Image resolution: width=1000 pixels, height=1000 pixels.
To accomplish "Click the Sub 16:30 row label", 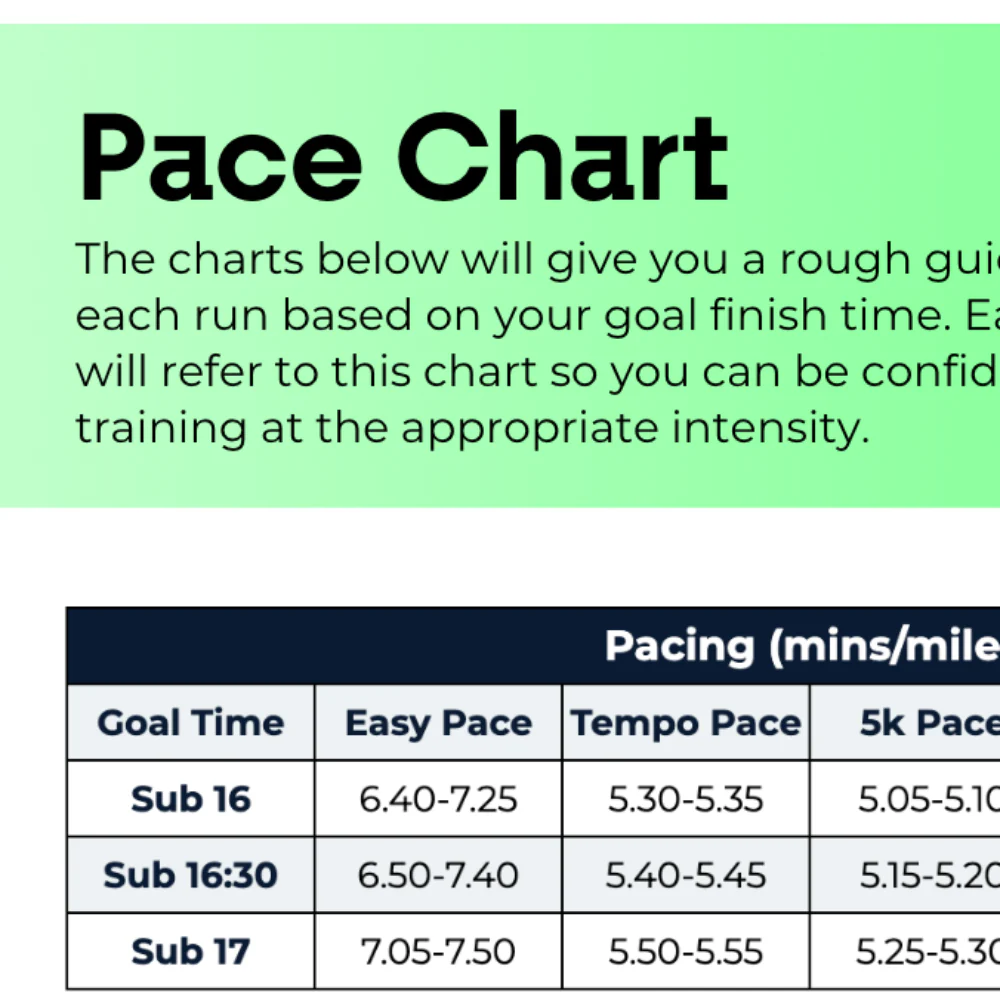I will click(x=191, y=875).
